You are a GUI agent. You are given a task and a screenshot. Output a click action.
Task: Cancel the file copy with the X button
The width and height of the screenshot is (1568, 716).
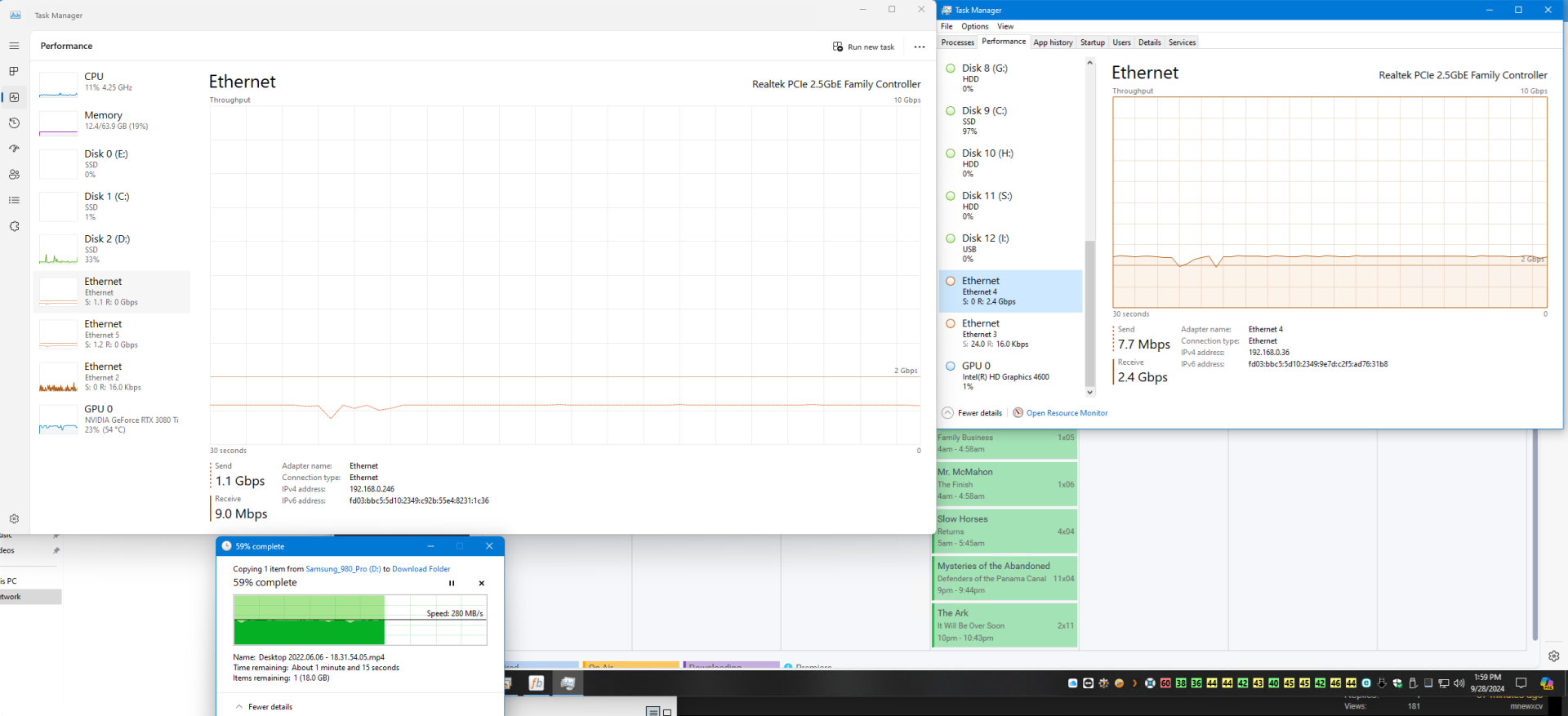point(482,583)
